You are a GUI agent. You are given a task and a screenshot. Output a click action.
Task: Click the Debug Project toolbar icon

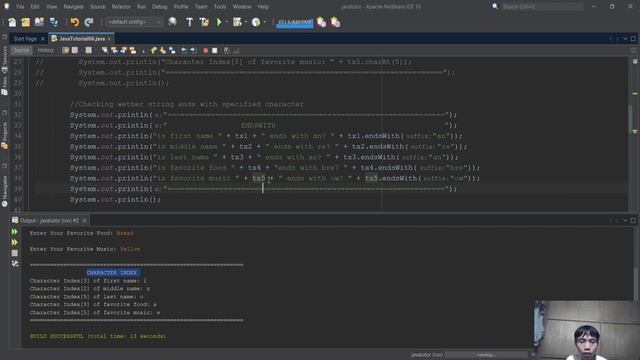[237, 22]
